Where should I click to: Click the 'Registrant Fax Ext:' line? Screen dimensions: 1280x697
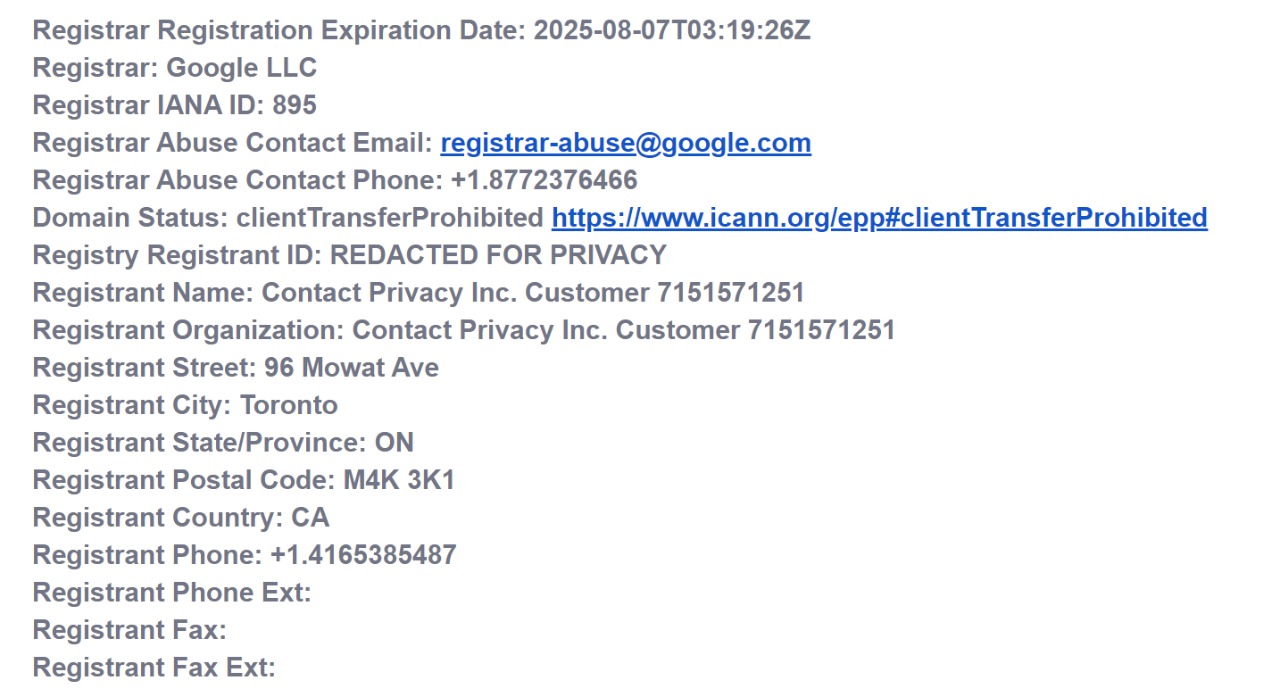click(x=154, y=668)
